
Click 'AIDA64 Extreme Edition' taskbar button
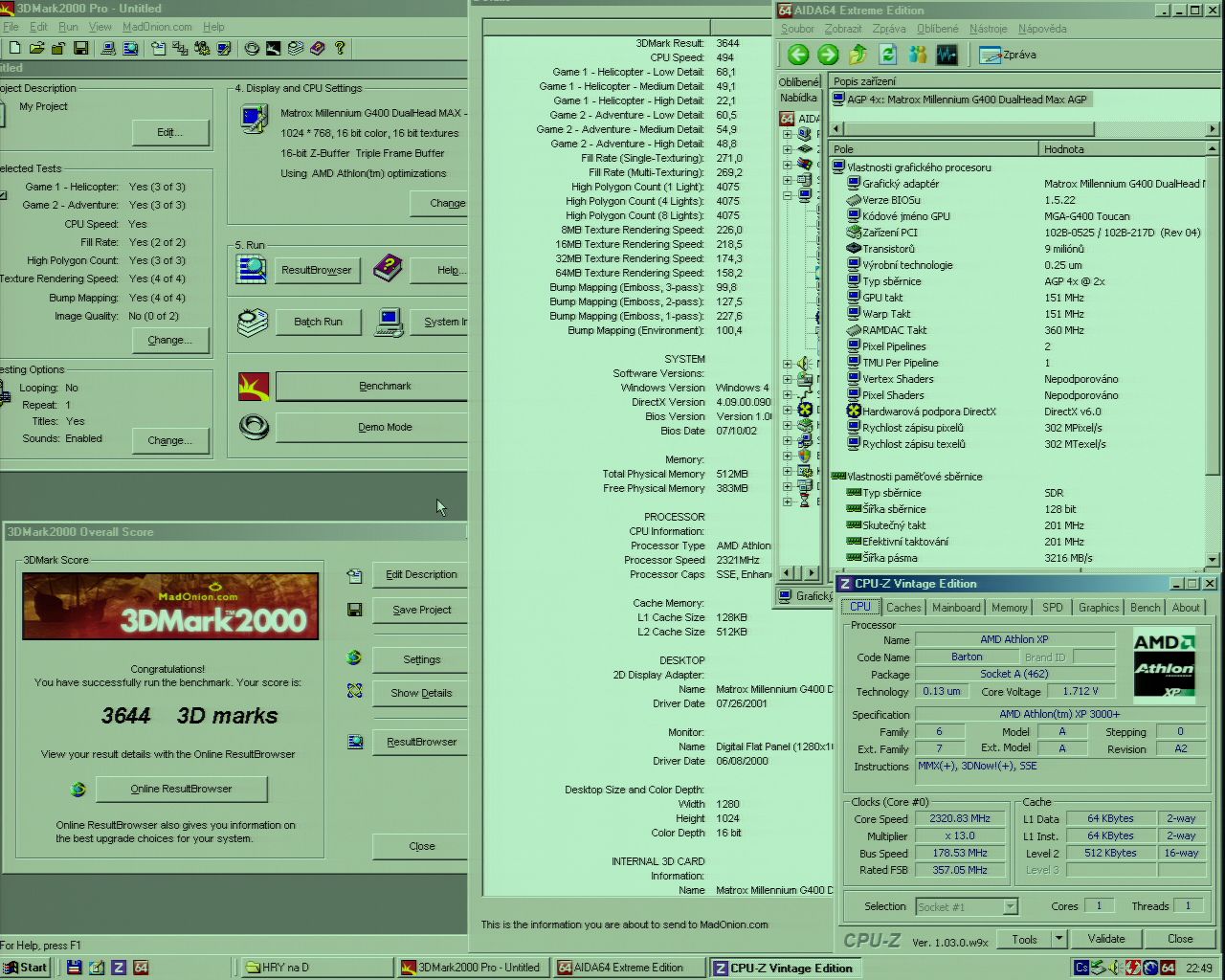pyautogui.click(x=628, y=968)
